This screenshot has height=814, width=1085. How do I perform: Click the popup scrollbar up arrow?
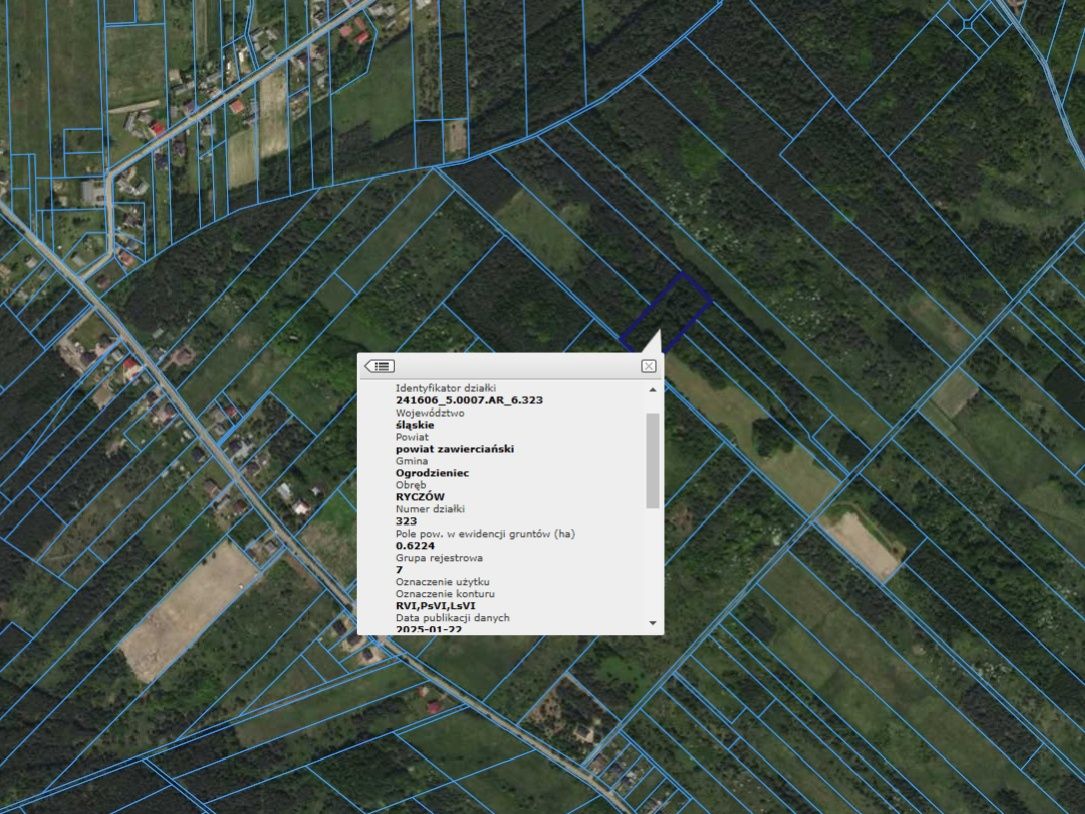coord(653,390)
